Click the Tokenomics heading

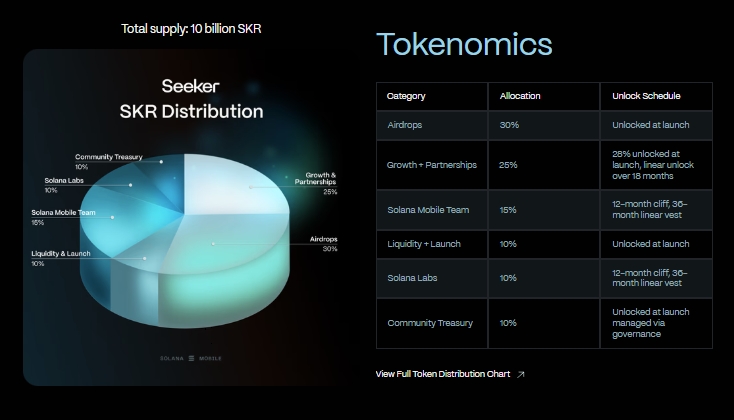click(464, 45)
